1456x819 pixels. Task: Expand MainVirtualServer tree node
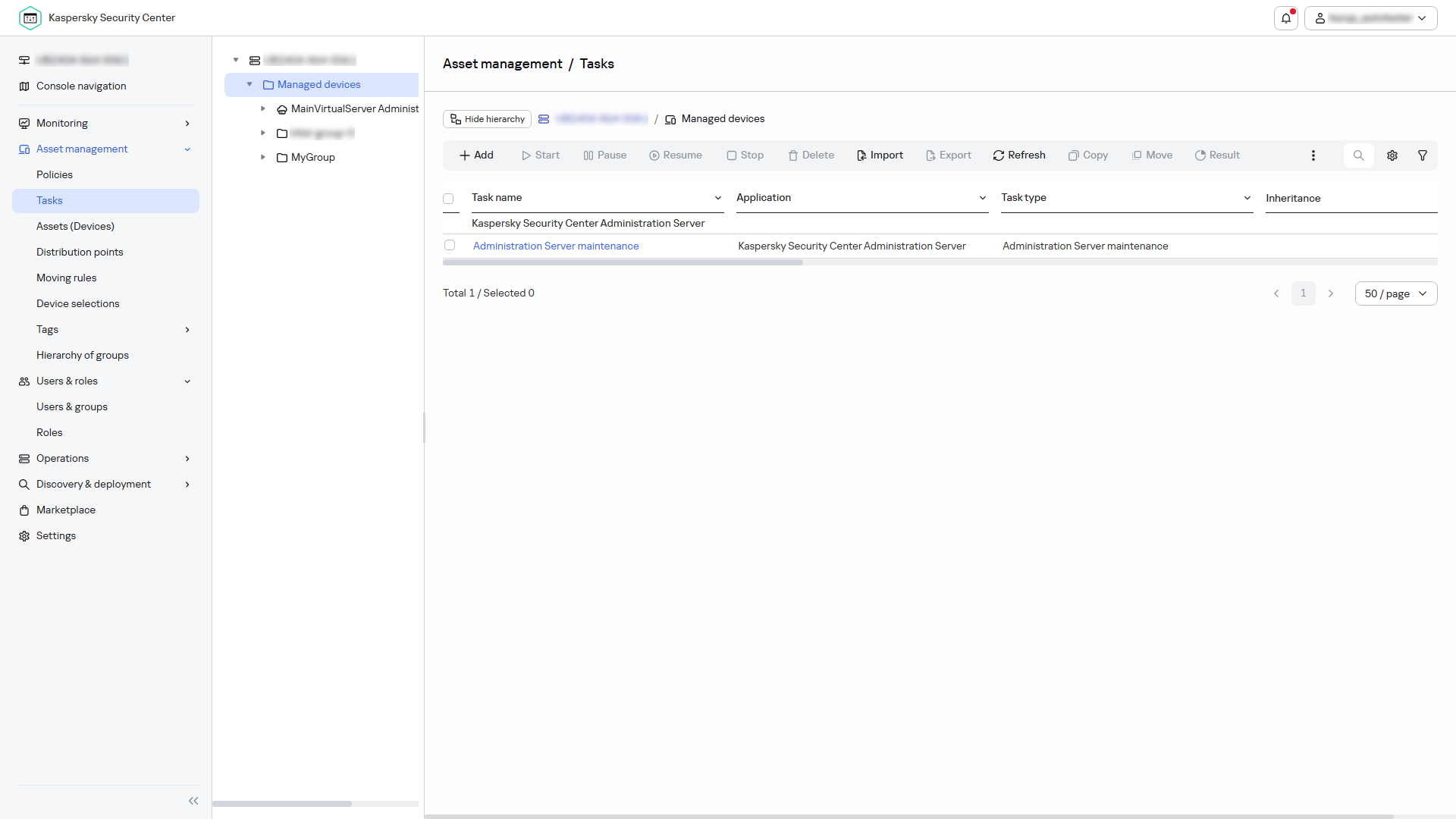[263, 109]
